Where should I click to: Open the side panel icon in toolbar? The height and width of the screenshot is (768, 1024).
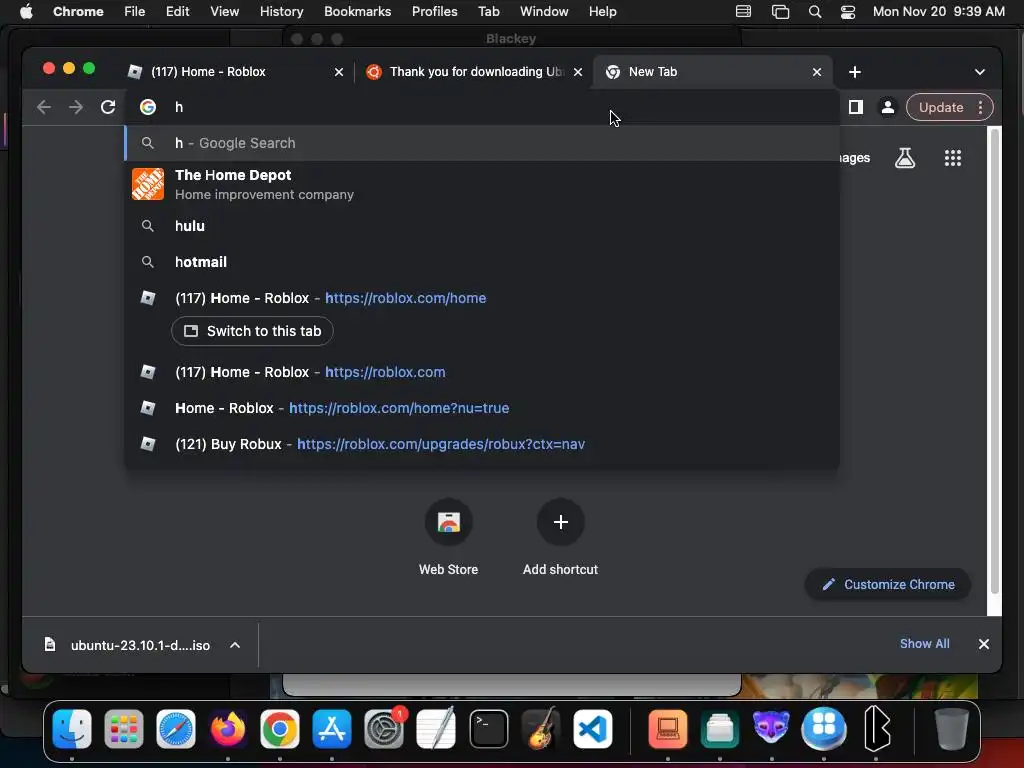click(856, 107)
